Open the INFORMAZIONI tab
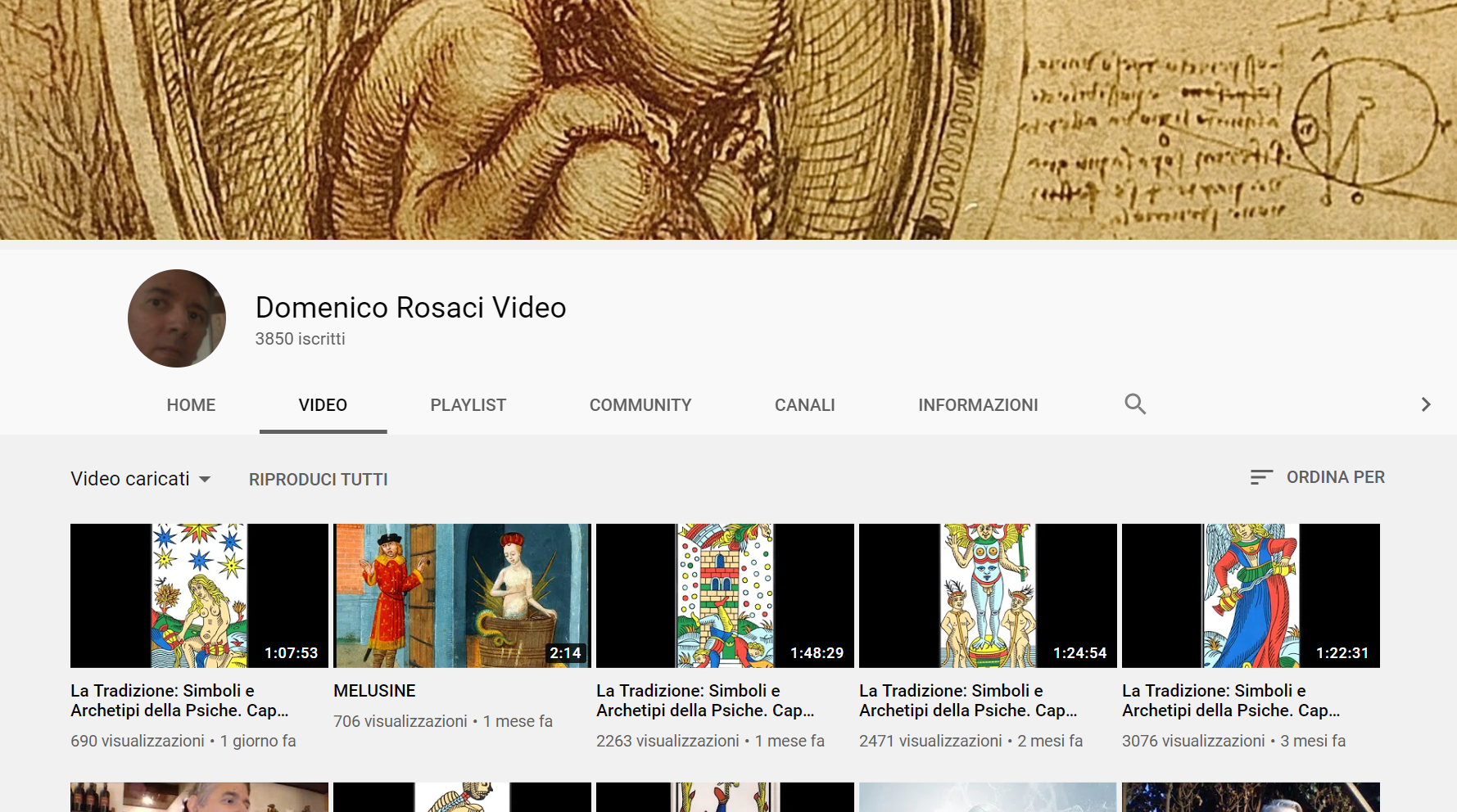 (x=978, y=405)
